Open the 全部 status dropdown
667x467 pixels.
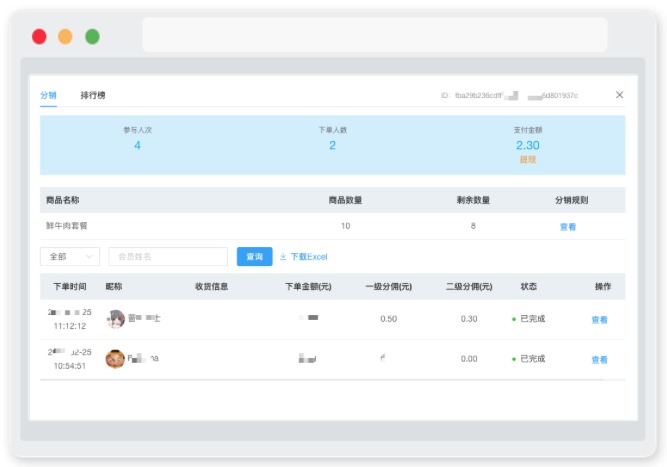70,256
